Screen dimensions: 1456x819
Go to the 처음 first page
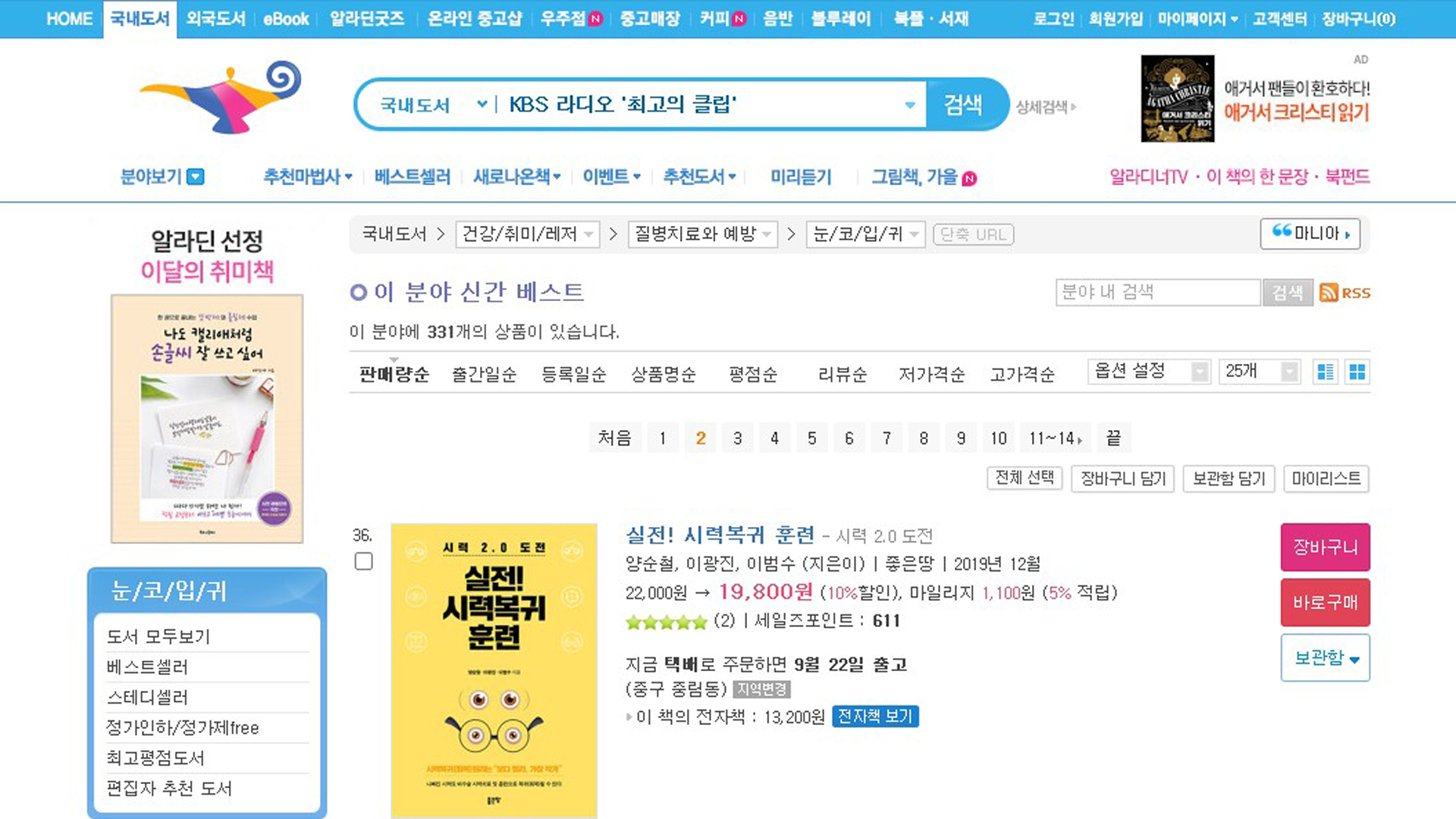click(614, 438)
